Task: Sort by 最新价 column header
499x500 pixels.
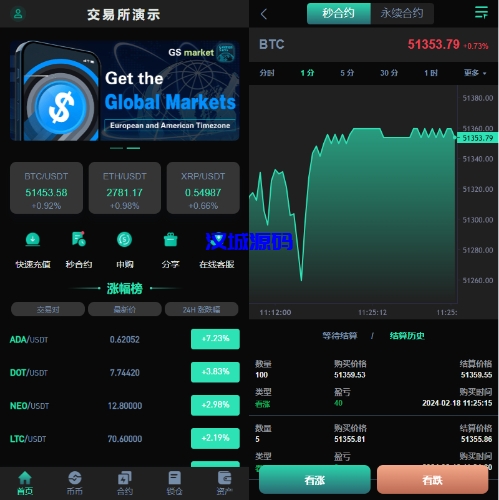Action: 125,310
